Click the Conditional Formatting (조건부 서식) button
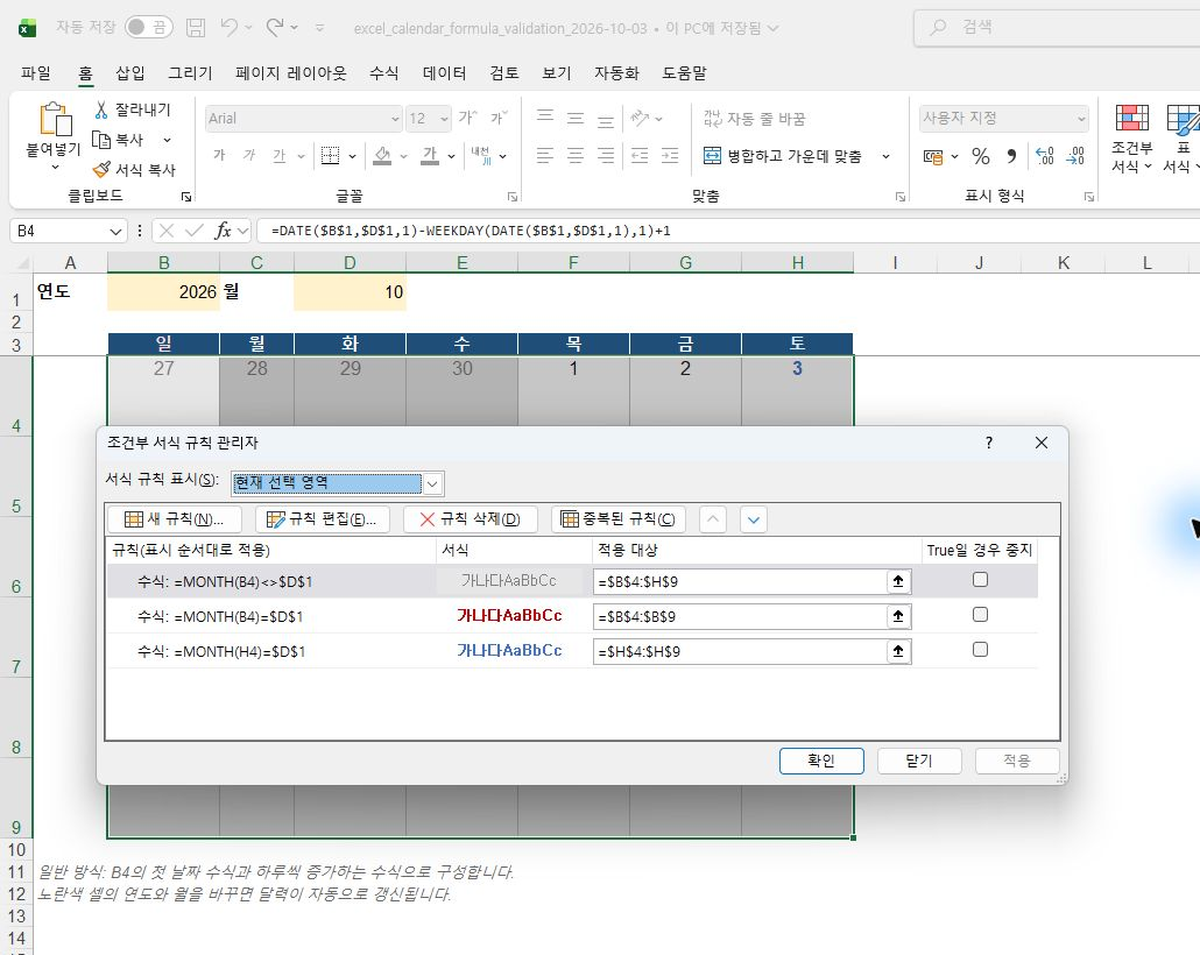This screenshot has height=955, width=1200. (1132, 138)
